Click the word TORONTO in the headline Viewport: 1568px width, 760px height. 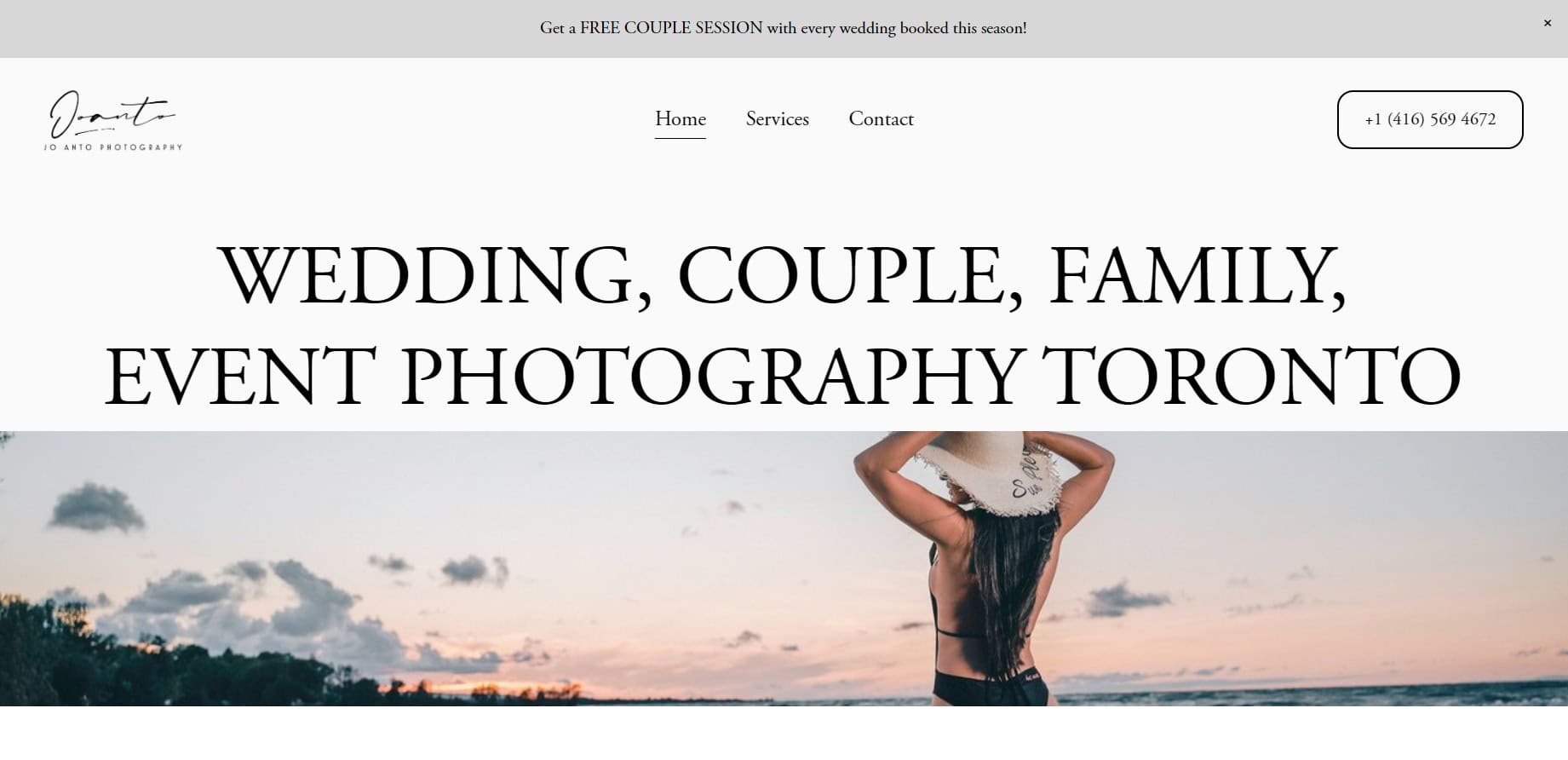pyautogui.click(x=1251, y=375)
